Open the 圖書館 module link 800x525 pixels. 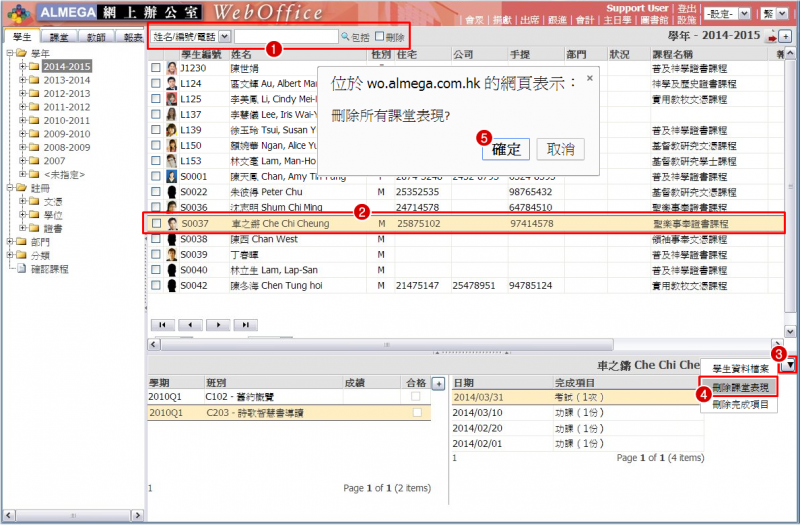coord(654,20)
